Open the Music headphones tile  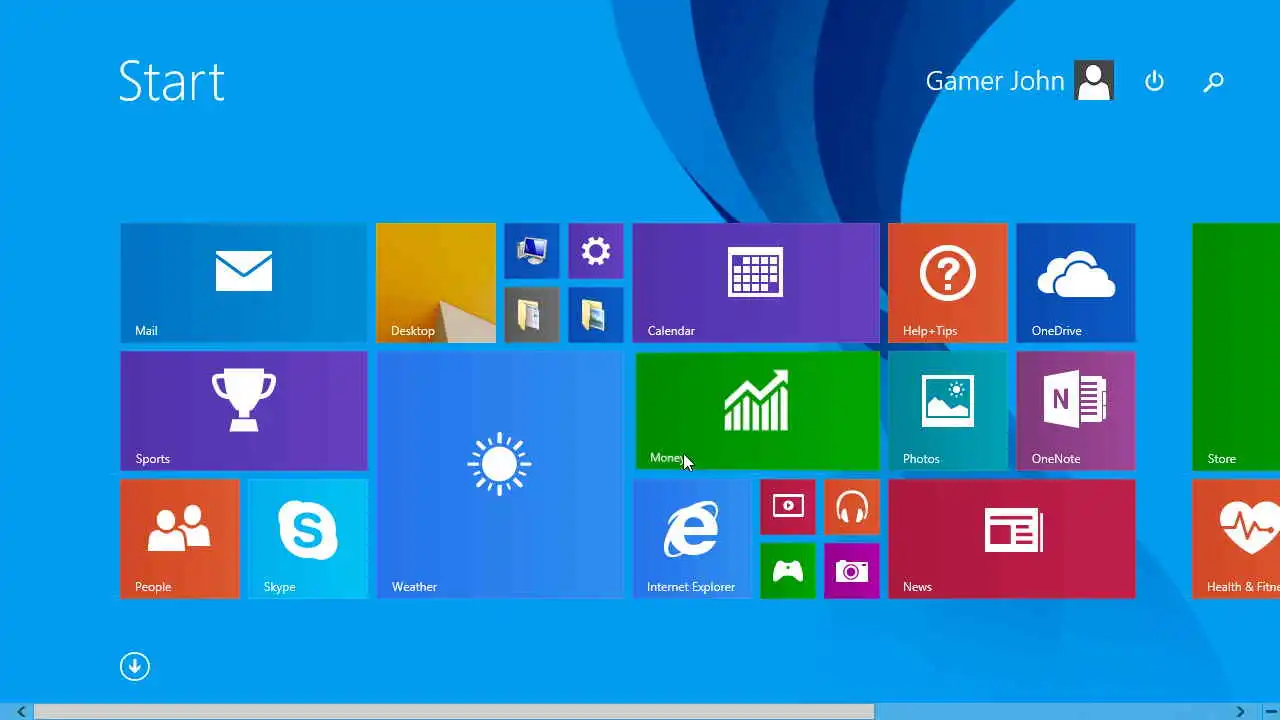coord(852,507)
